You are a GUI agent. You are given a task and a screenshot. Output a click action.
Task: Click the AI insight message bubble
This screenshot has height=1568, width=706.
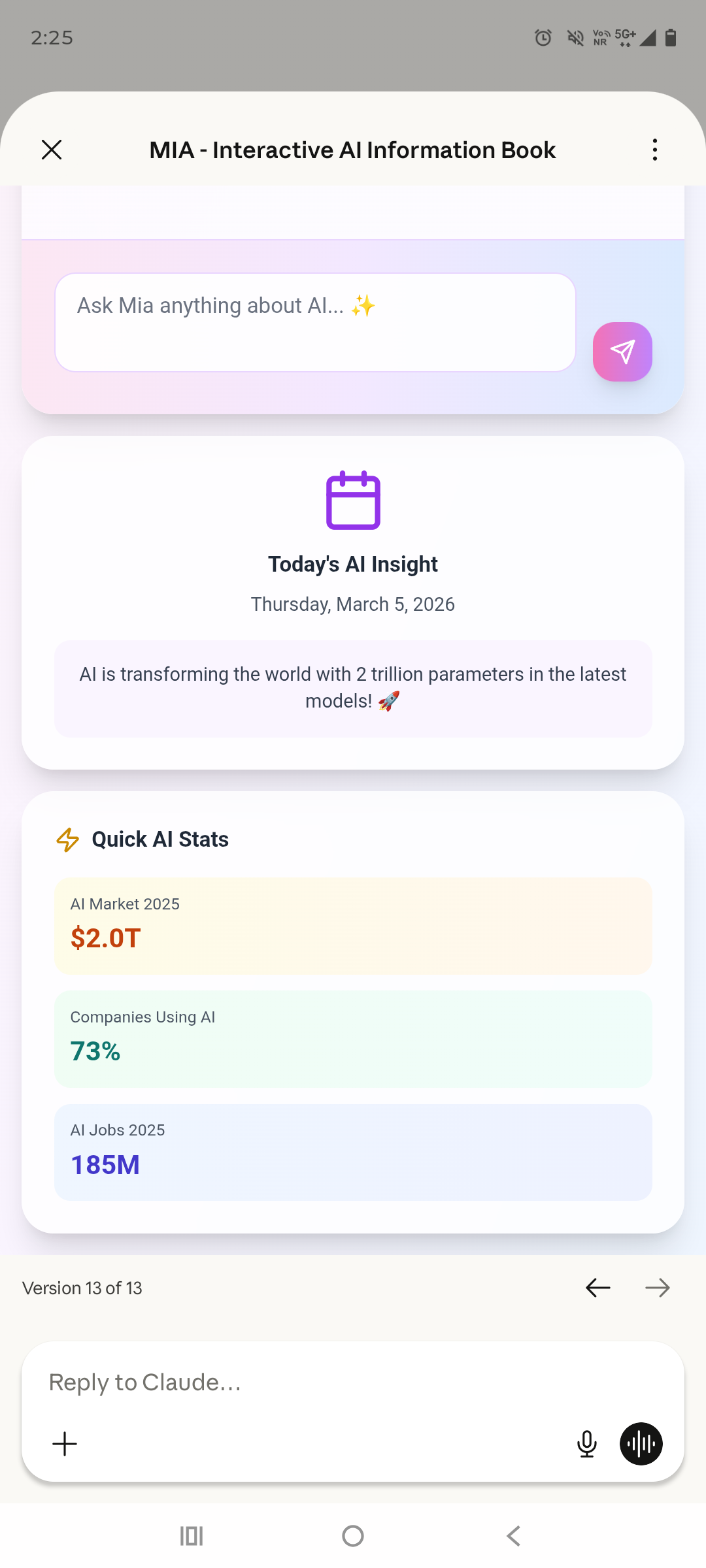[x=353, y=688]
